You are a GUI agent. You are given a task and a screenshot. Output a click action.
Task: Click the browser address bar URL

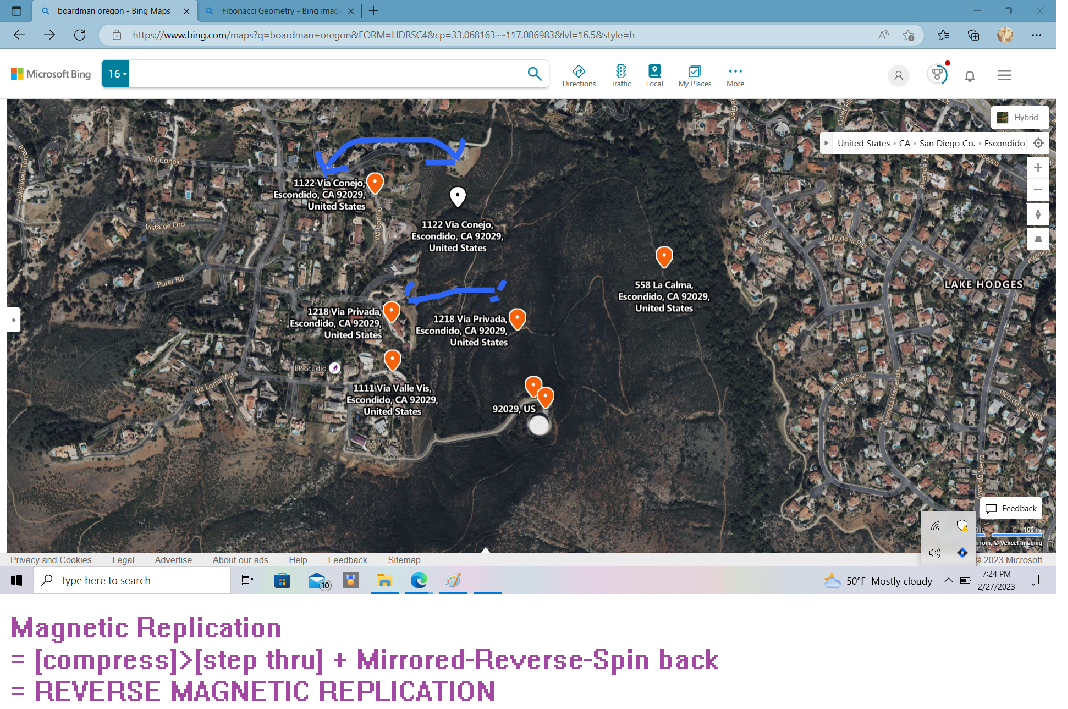[x=383, y=35]
